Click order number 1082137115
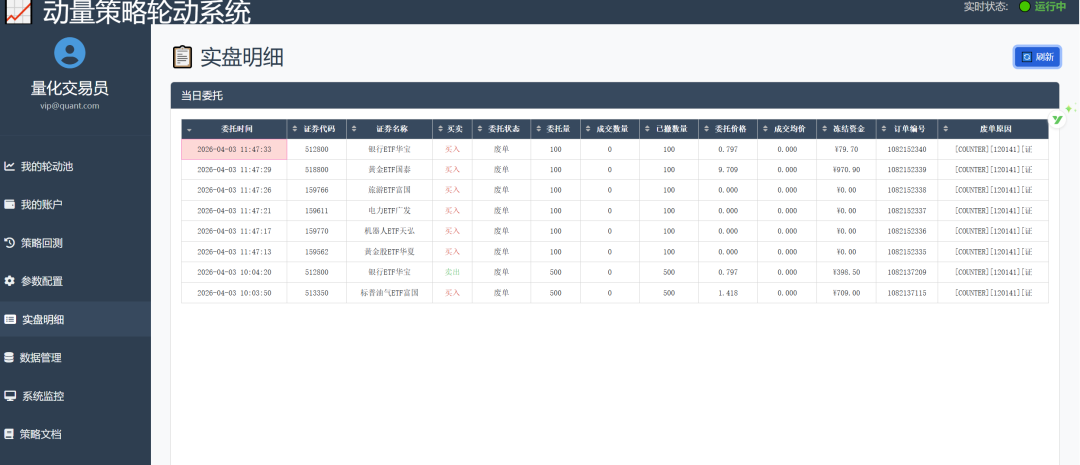The image size is (1080, 465). [x=906, y=293]
